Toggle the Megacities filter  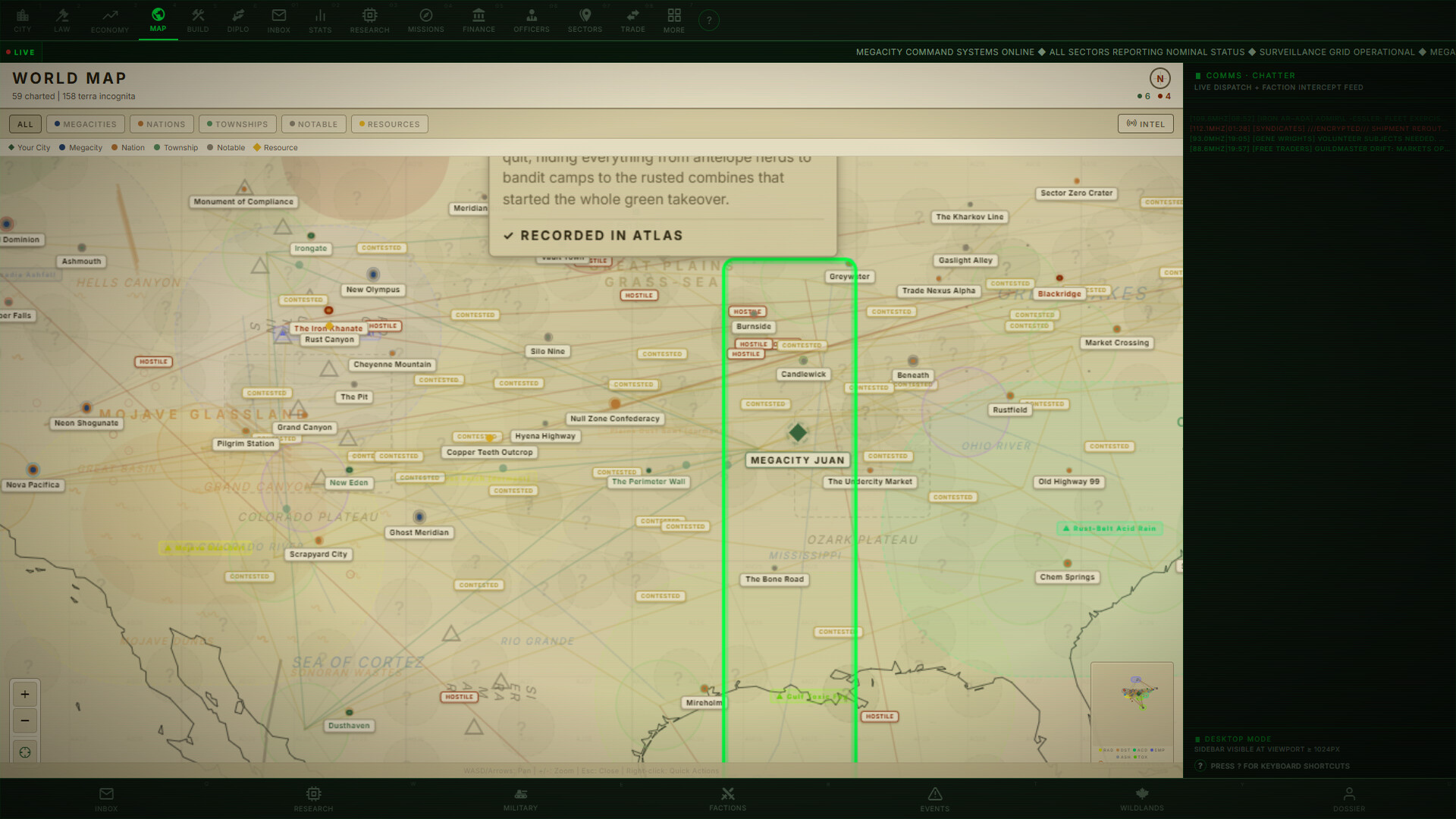pyautogui.click(x=85, y=124)
